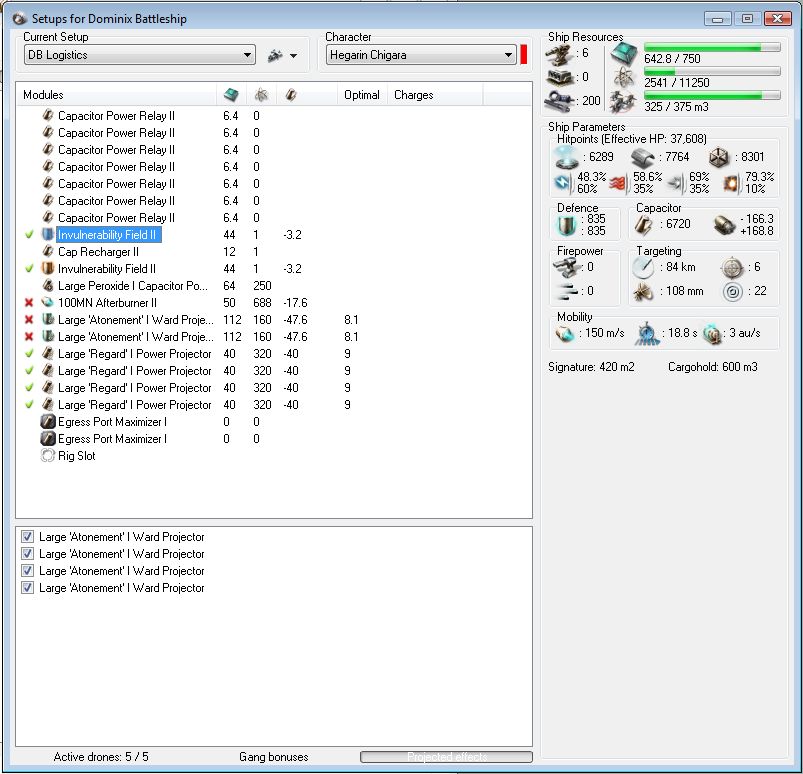Uncheck the bottommost Ward Projector checkbox in projected list
The image size is (803, 774).
27,588
